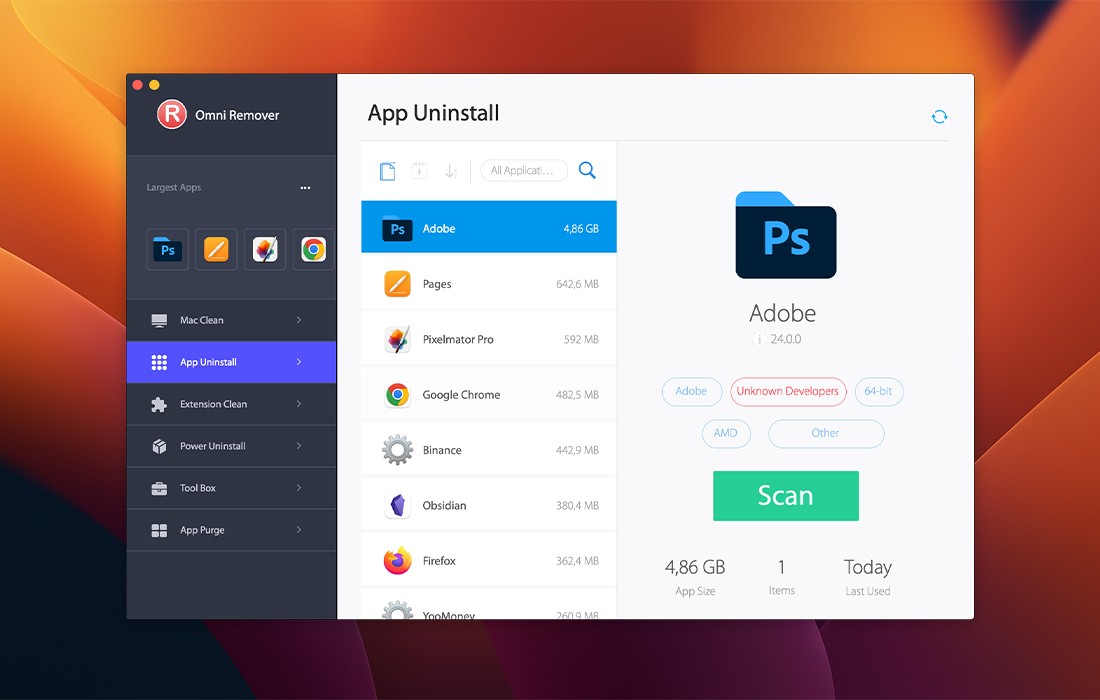The width and height of the screenshot is (1100, 700).
Task: Click the magnifier search icon
Action: (587, 170)
